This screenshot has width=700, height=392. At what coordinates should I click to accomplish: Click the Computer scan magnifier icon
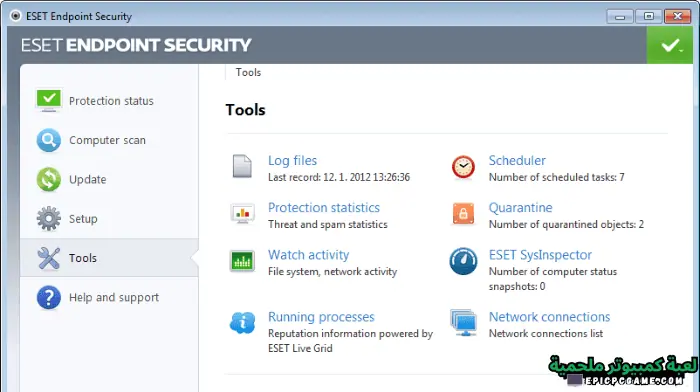(49, 140)
